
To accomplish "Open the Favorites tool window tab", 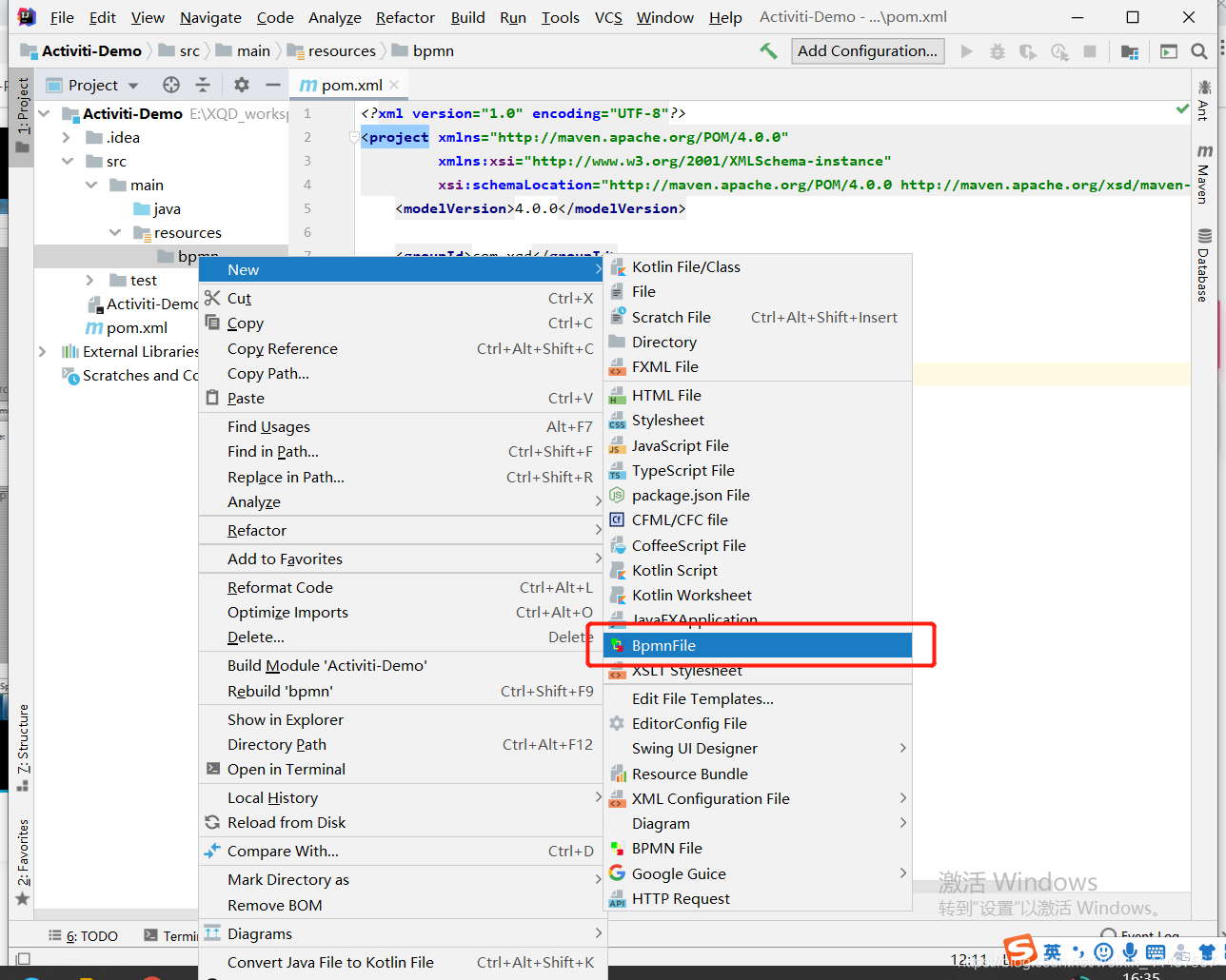I will [x=23, y=861].
